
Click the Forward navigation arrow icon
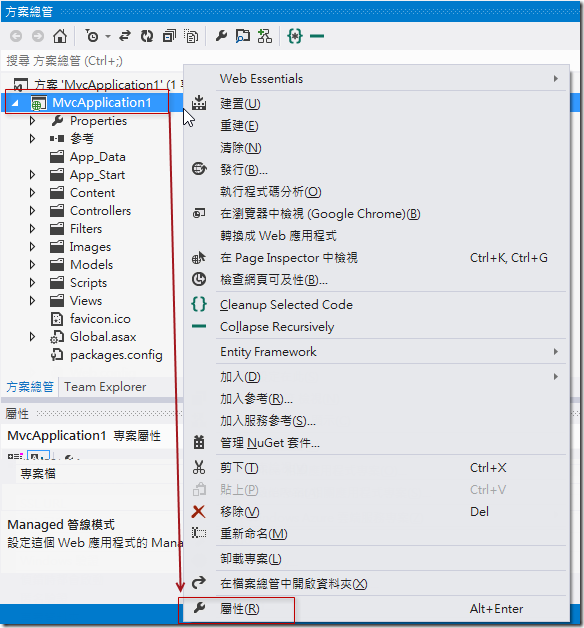38,36
